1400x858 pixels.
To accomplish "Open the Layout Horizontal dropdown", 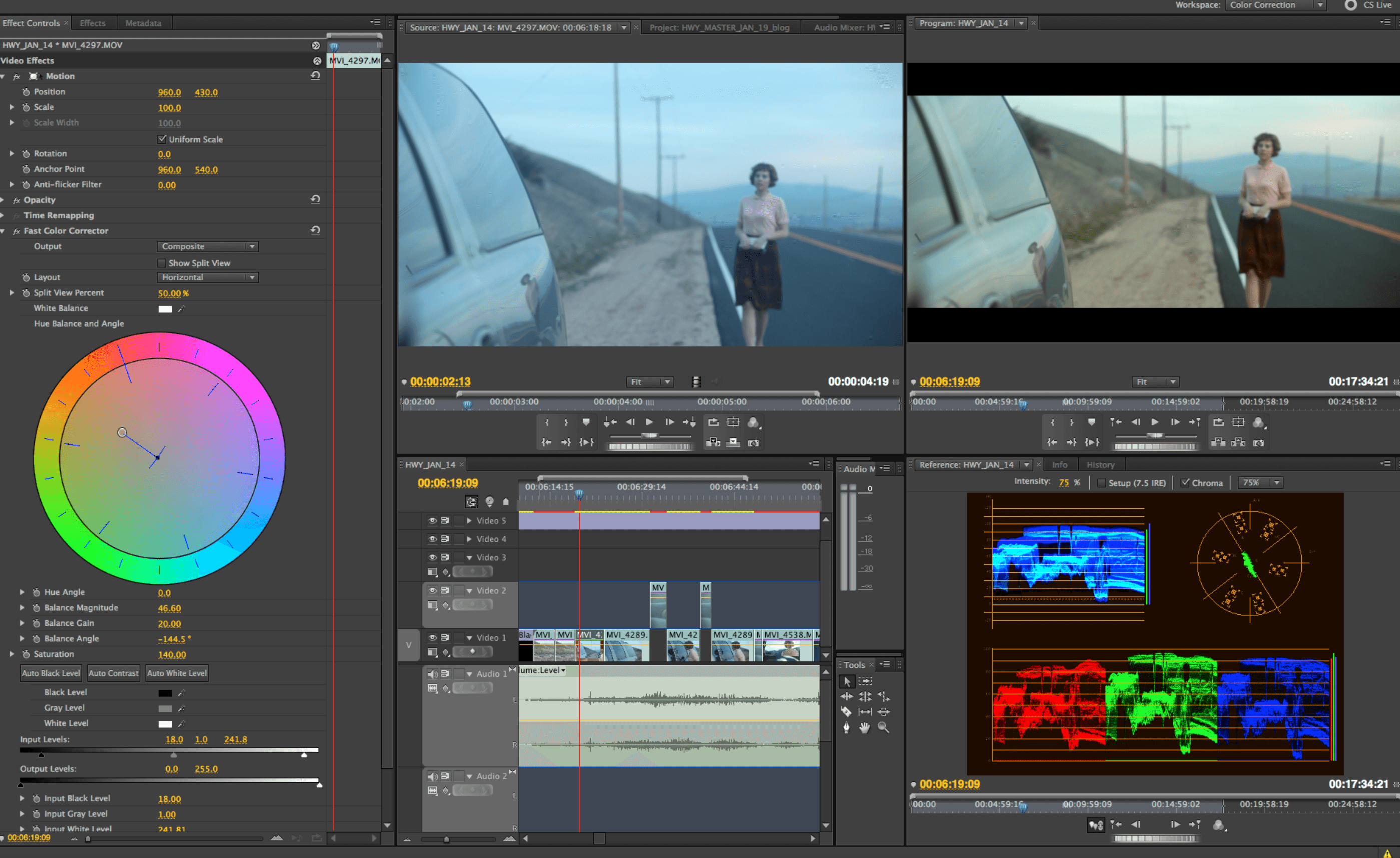I will (208, 277).
